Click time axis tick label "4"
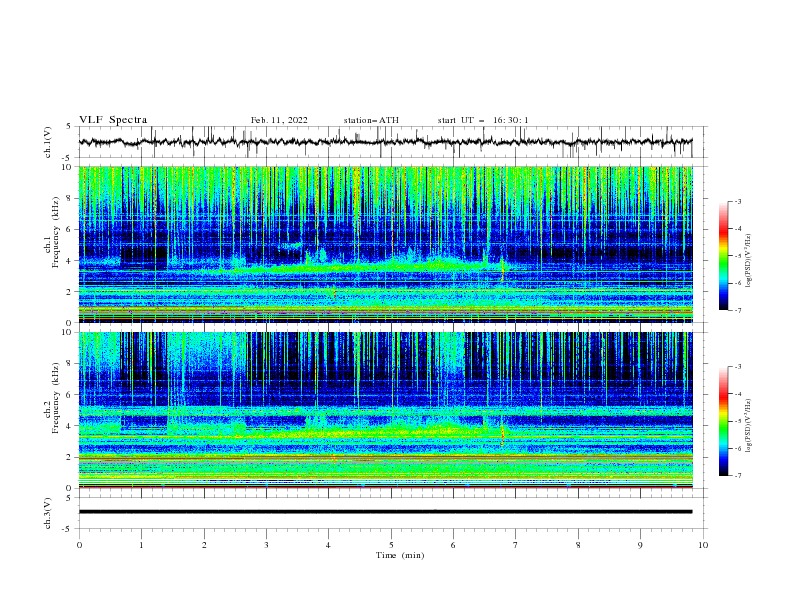The height and width of the screenshot is (612, 792). coord(328,545)
